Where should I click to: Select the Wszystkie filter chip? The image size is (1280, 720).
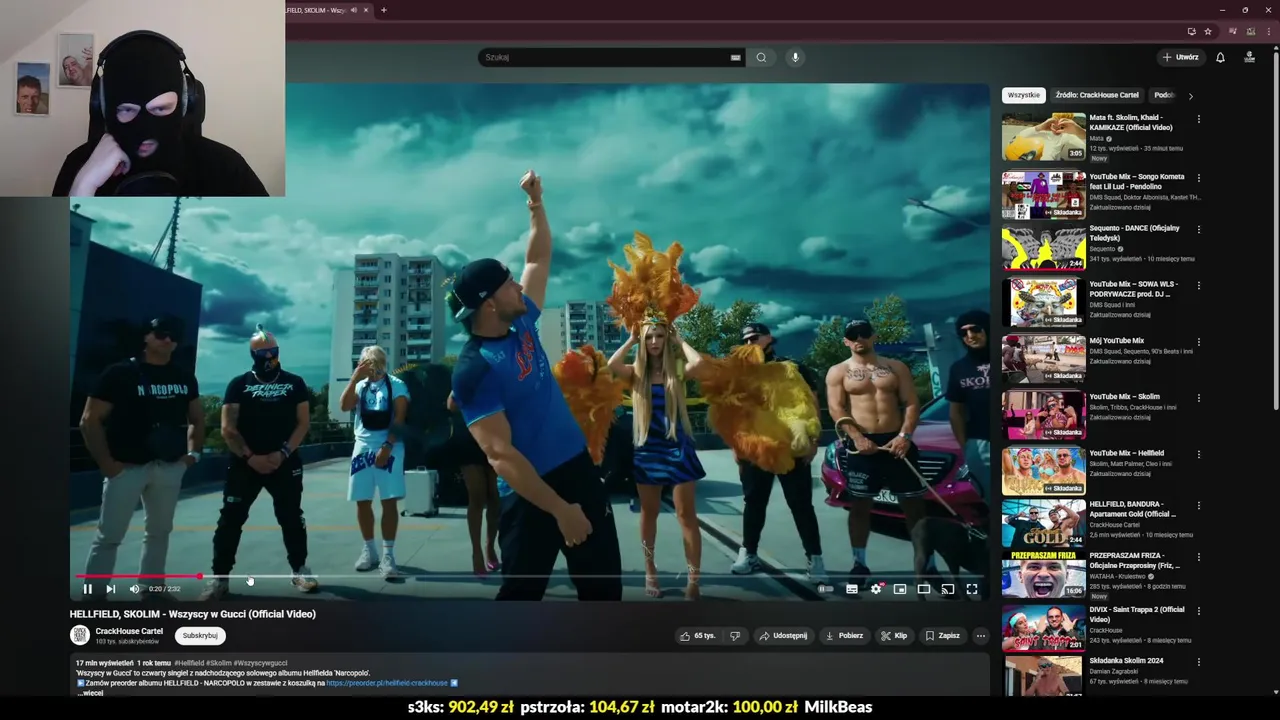1023,95
